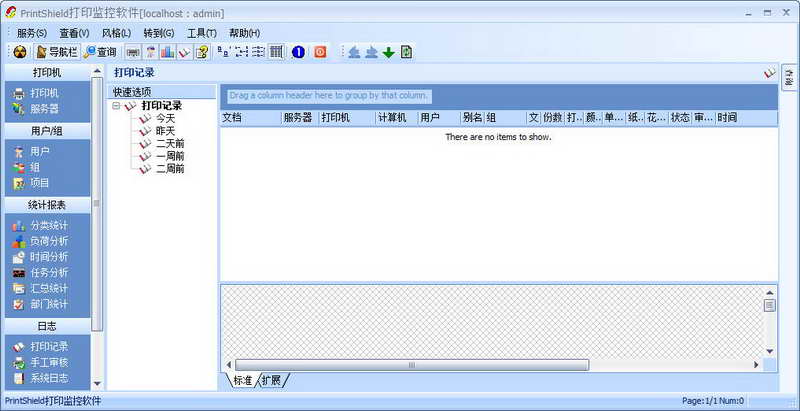Switch to list view style
This screenshot has height=411, width=800.
258,52
